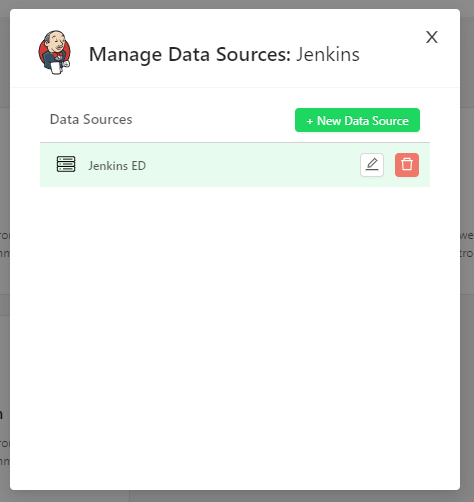
Task: Click the green New Data Source button
Action: click(357, 120)
